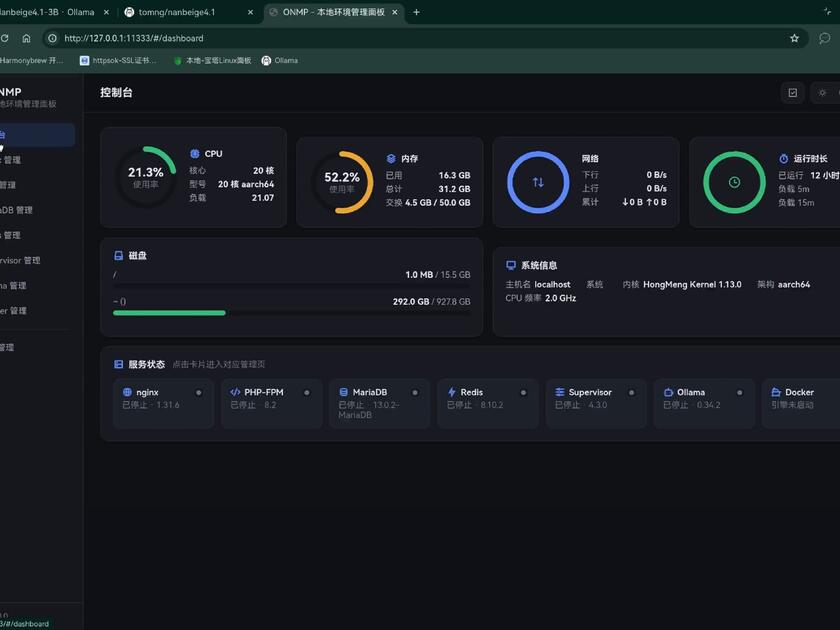Click the 系统信息 monitor icon

click(511, 265)
